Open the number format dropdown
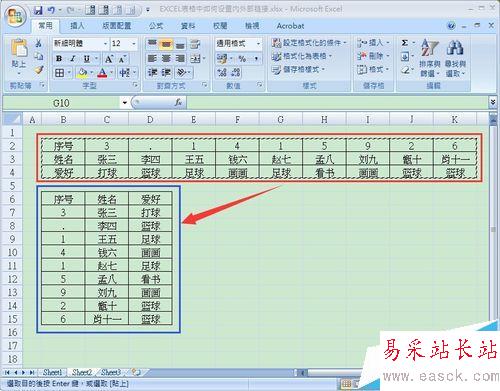 click(258, 44)
